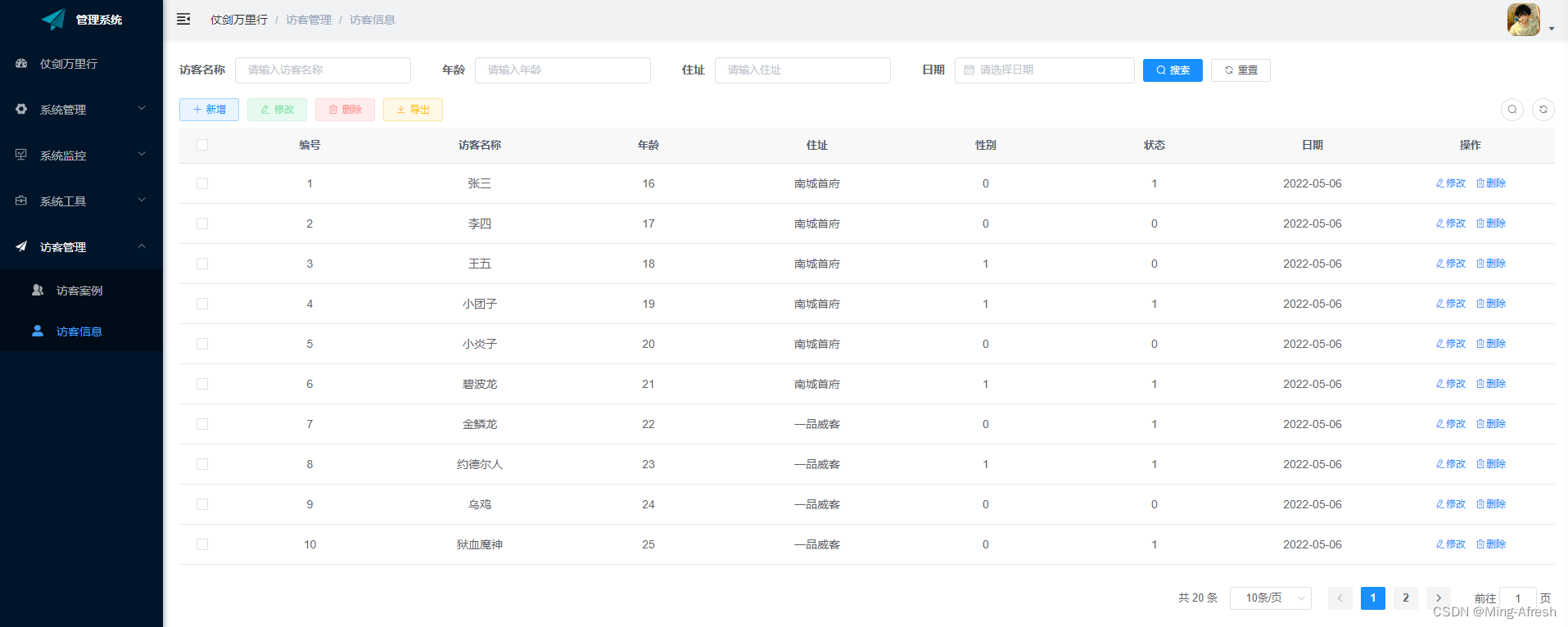Click the 新增 button

[x=209, y=110]
